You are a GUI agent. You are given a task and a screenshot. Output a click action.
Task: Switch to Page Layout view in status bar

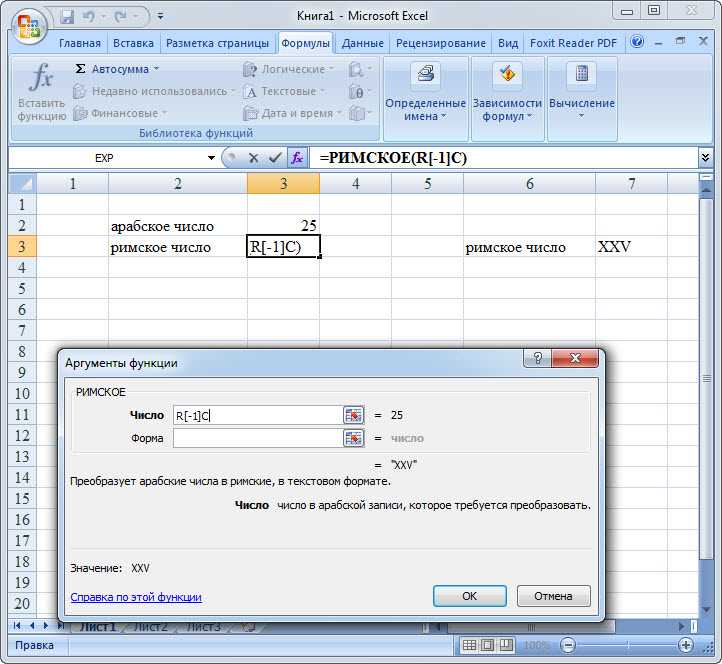487,645
